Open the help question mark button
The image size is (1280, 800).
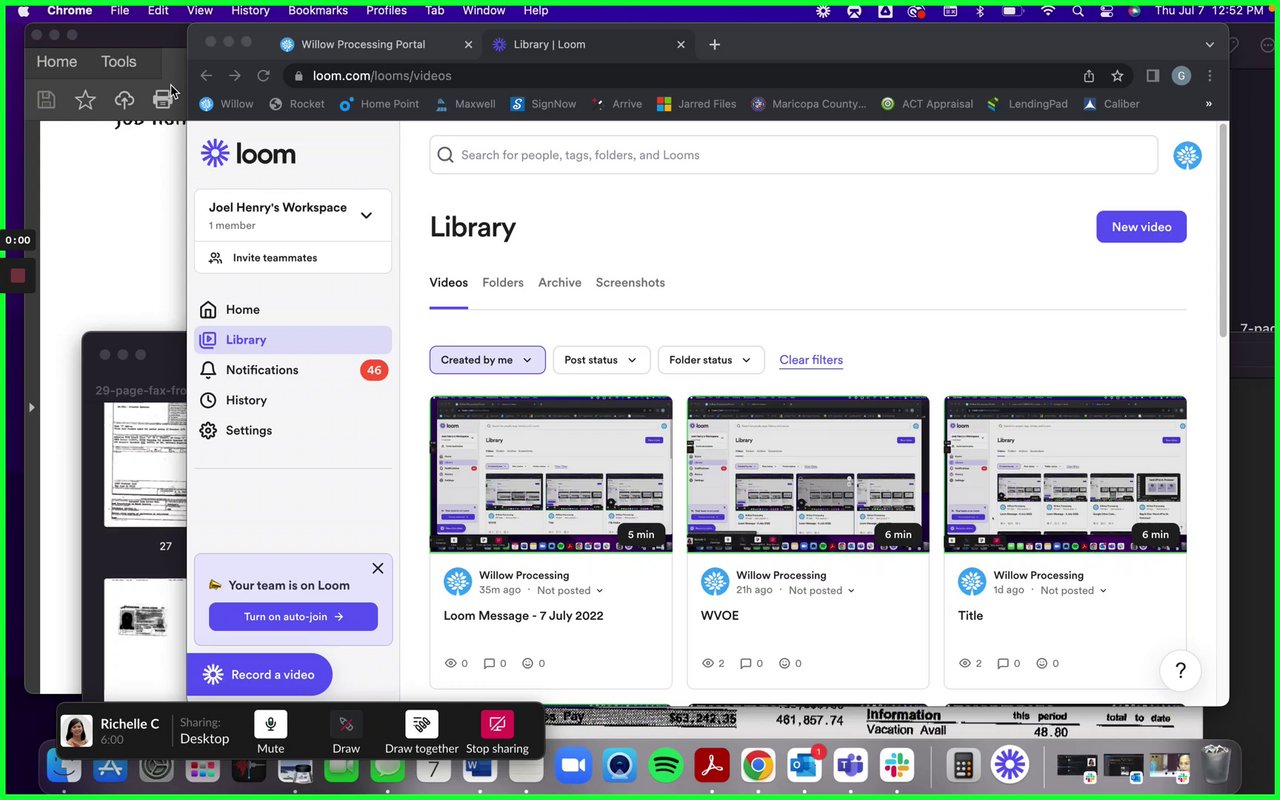1180,671
